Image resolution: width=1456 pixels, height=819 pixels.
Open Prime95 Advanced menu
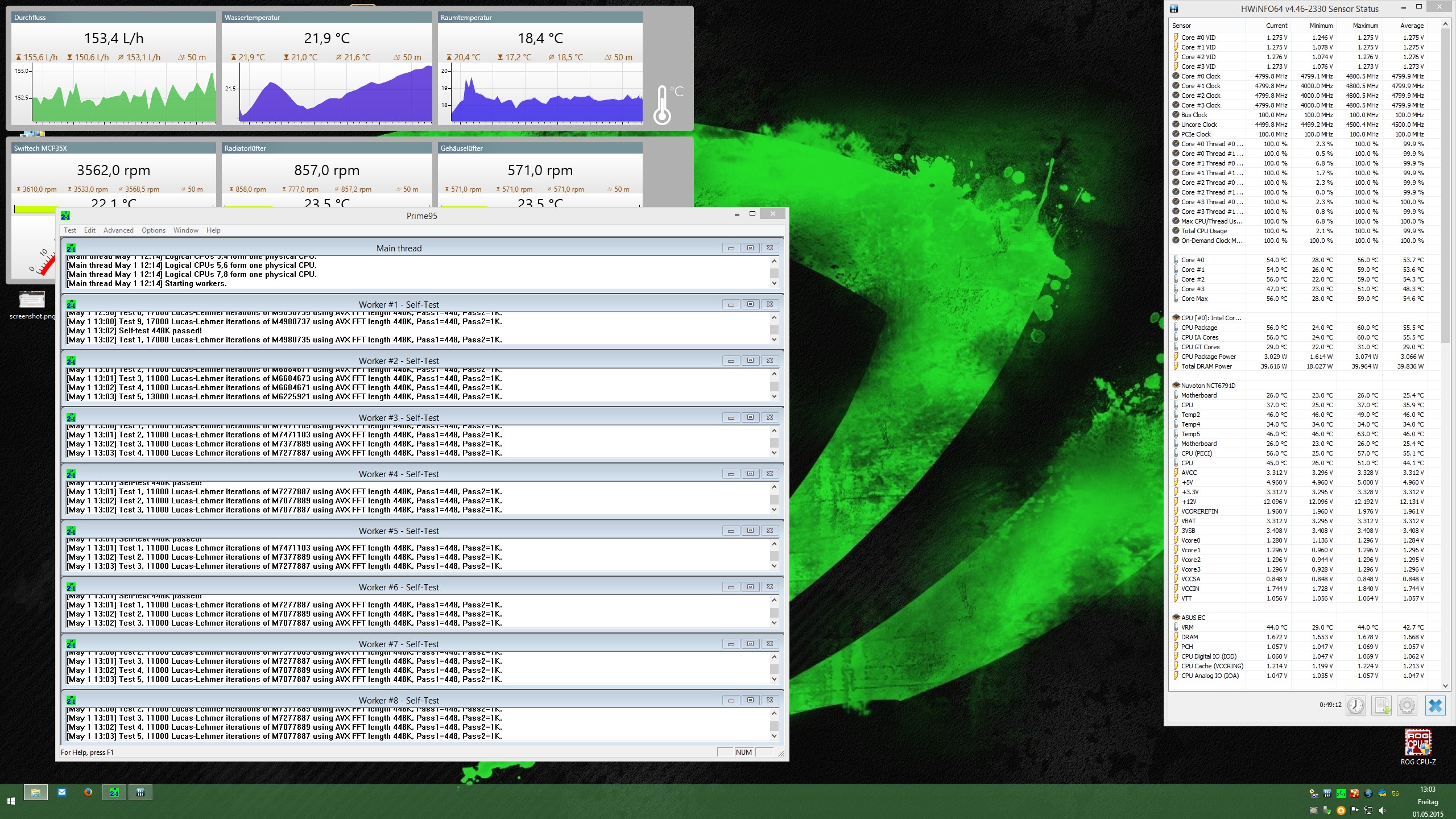click(118, 230)
